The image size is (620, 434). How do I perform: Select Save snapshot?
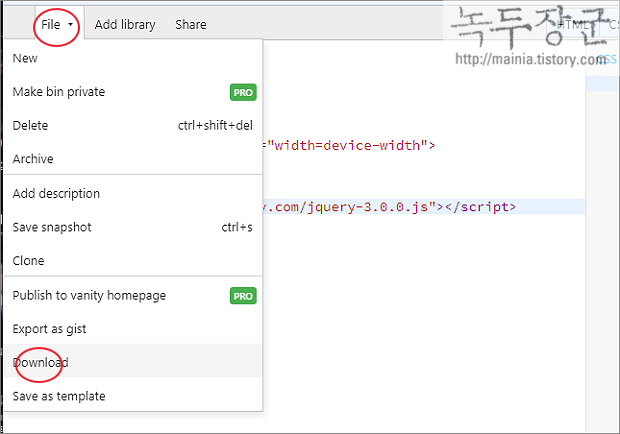click(133, 227)
